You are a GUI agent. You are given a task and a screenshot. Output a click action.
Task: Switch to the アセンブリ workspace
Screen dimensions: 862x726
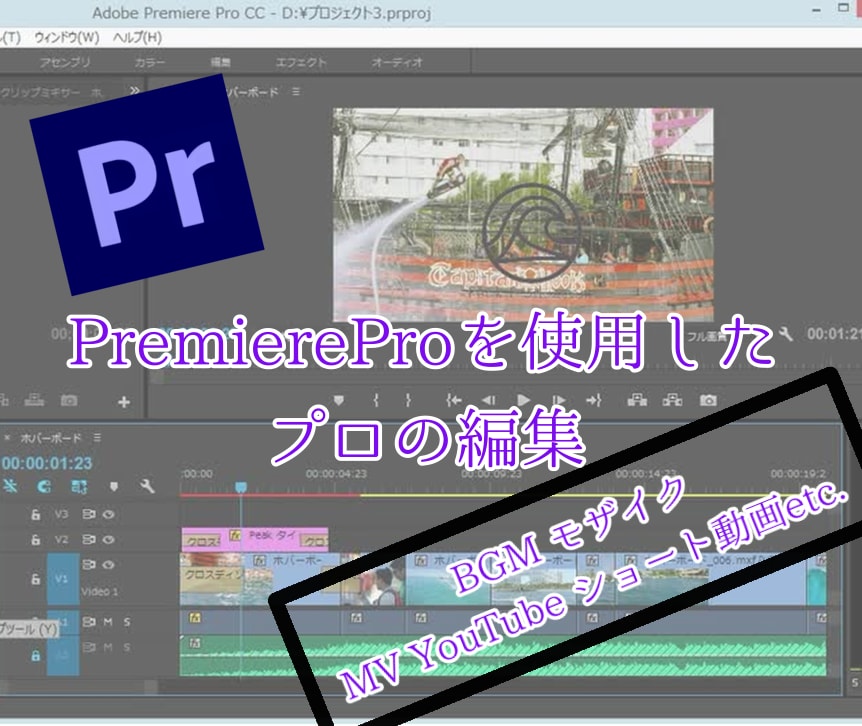click(x=65, y=62)
